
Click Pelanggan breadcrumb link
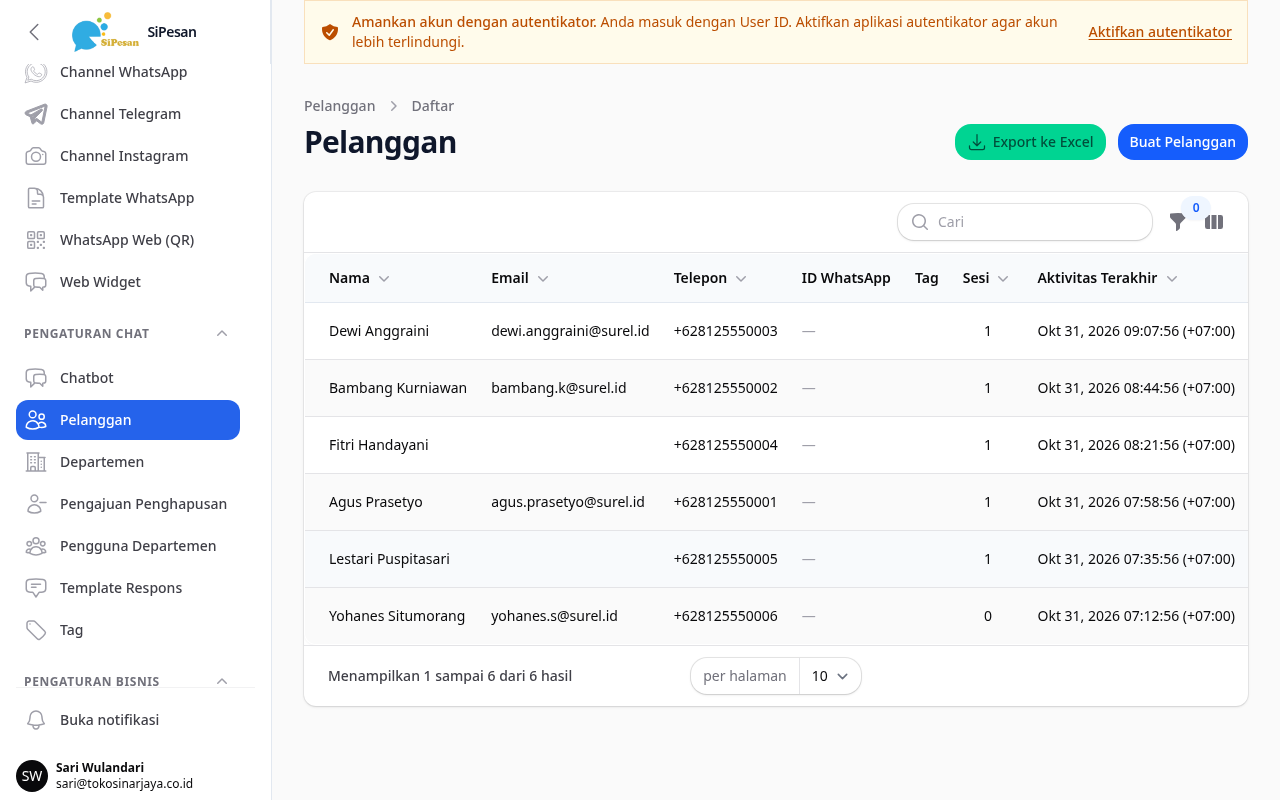click(340, 106)
